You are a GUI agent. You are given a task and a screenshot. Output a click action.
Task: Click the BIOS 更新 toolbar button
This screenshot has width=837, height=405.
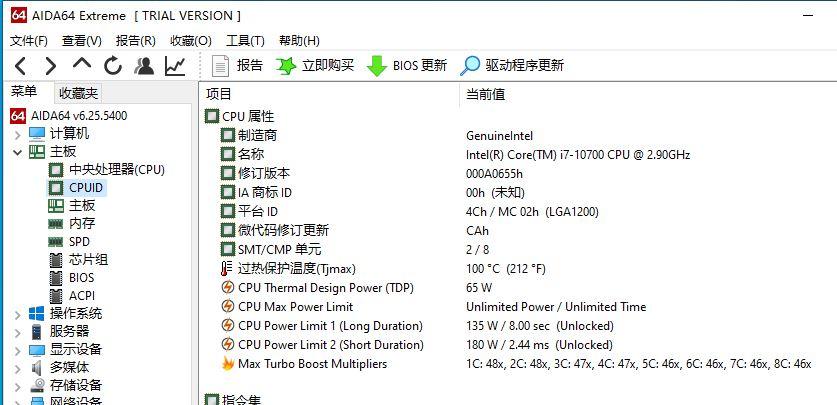click(x=407, y=66)
